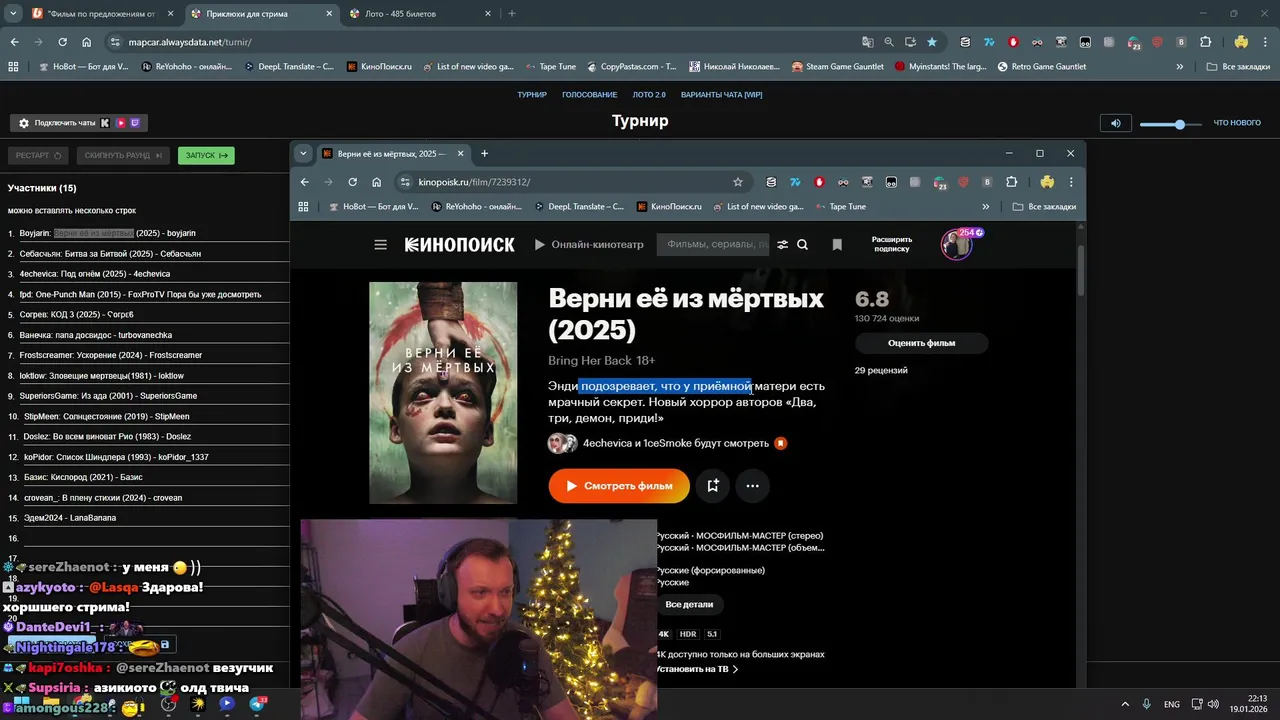Viewport: 1280px width, 720px height.
Task: Open 'Все закладки' folder in Kinopoisk window
Action: point(1045,207)
